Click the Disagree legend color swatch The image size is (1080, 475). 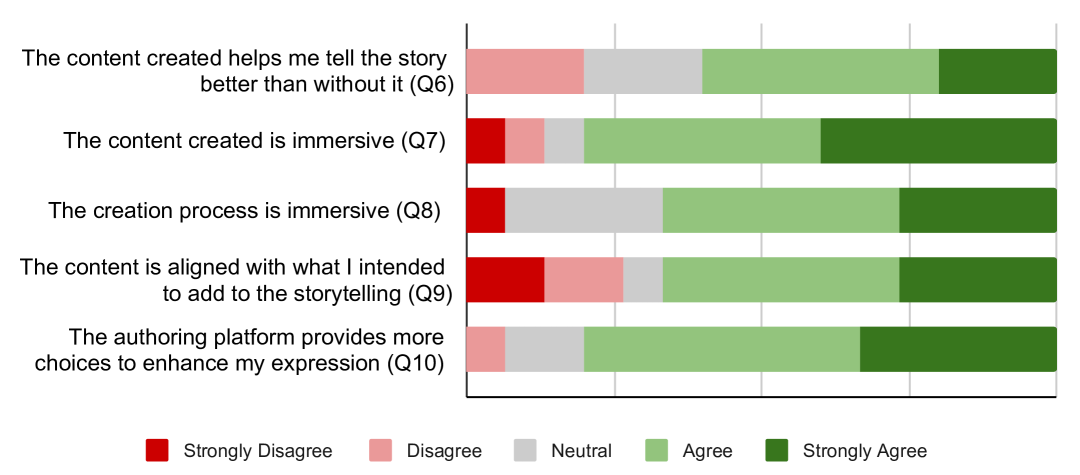[x=381, y=451]
